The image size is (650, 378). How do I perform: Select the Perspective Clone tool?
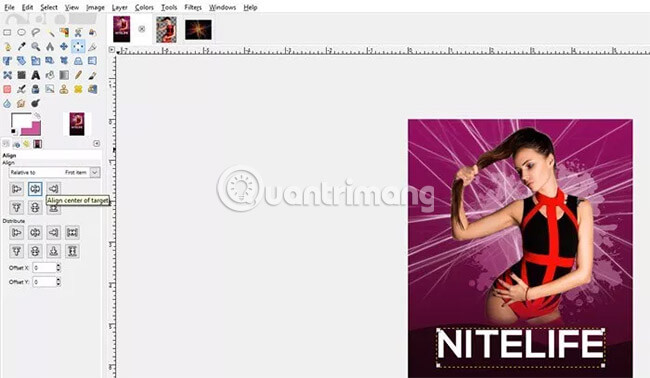[92, 89]
